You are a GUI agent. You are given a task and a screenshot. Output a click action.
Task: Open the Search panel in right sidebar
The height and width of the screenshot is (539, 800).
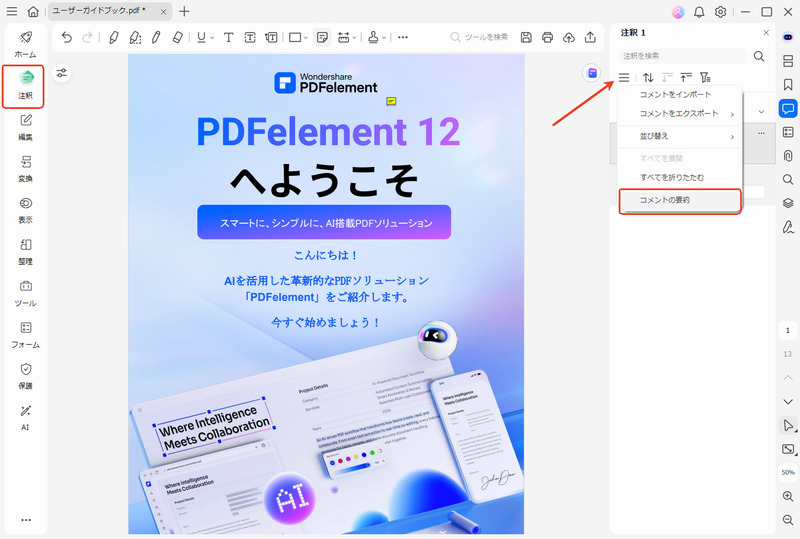point(788,179)
